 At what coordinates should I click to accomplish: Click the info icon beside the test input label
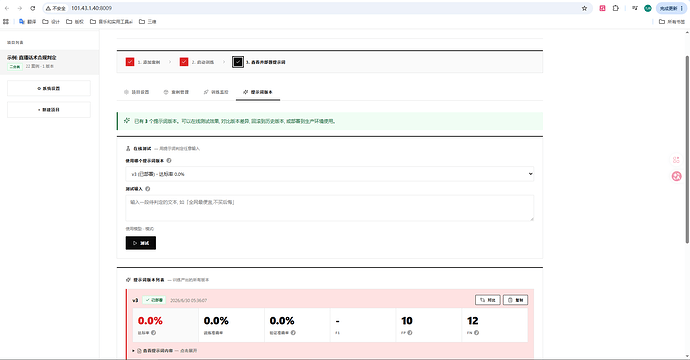click(148, 189)
